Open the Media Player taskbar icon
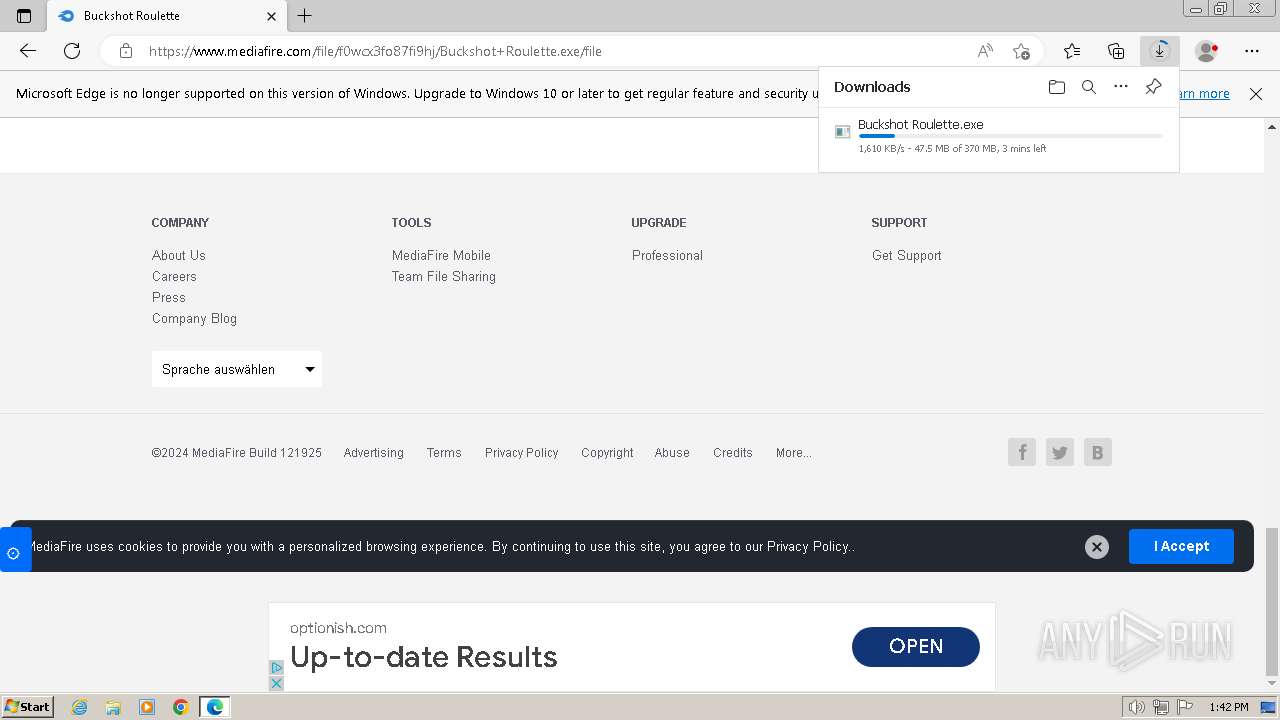 pyautogui.click(x=147, y=707)
